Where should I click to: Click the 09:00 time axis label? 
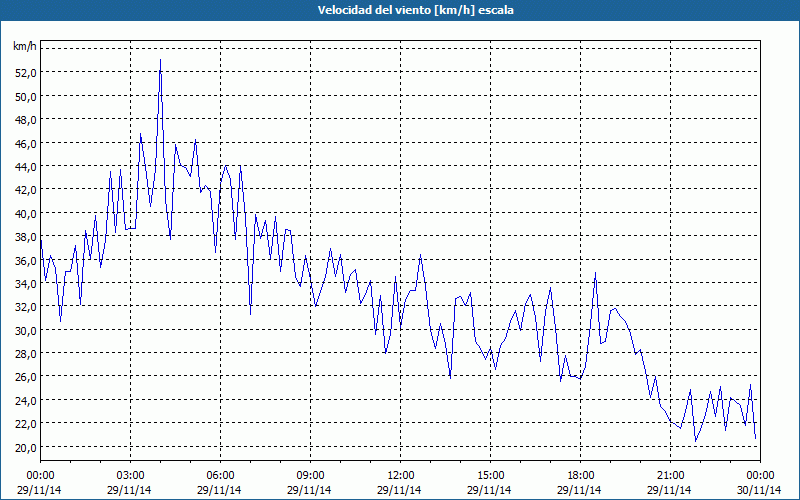(310, 476)
